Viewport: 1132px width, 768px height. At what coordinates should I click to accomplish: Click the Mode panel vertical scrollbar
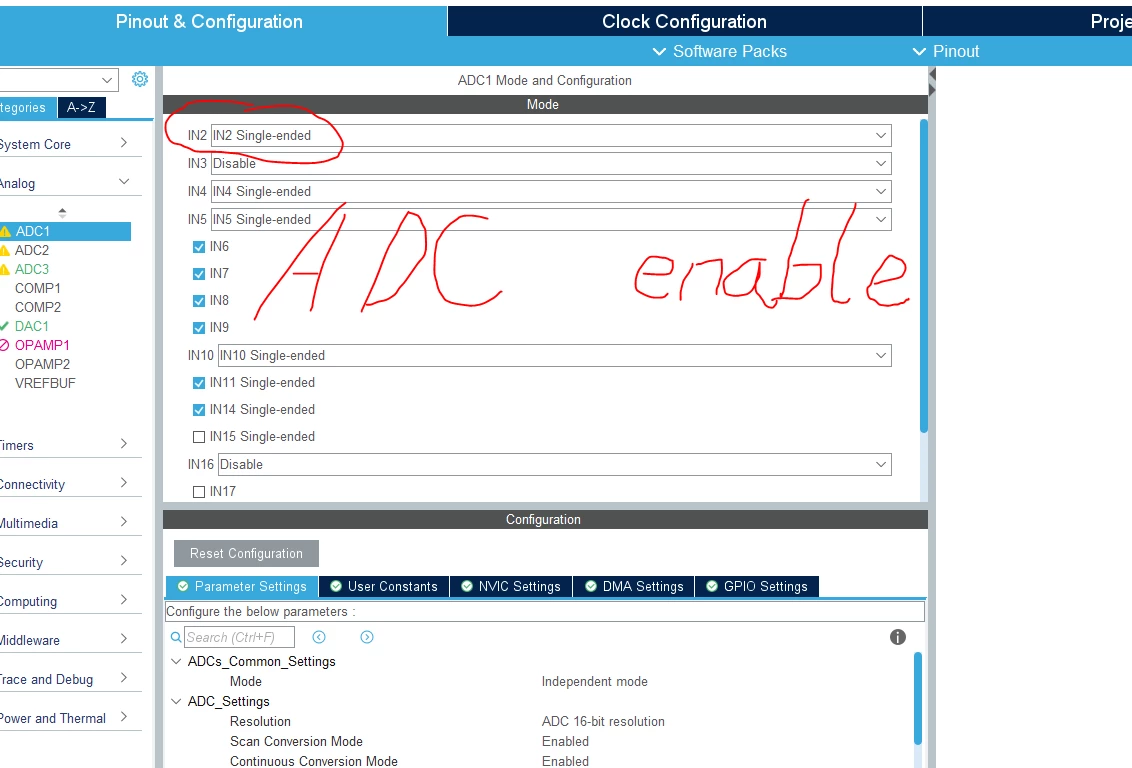pos(923,276)
